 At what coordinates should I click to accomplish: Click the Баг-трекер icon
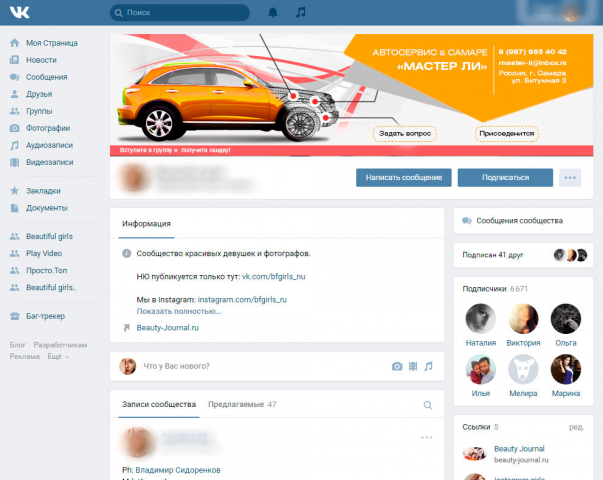[x=15, y=316]
